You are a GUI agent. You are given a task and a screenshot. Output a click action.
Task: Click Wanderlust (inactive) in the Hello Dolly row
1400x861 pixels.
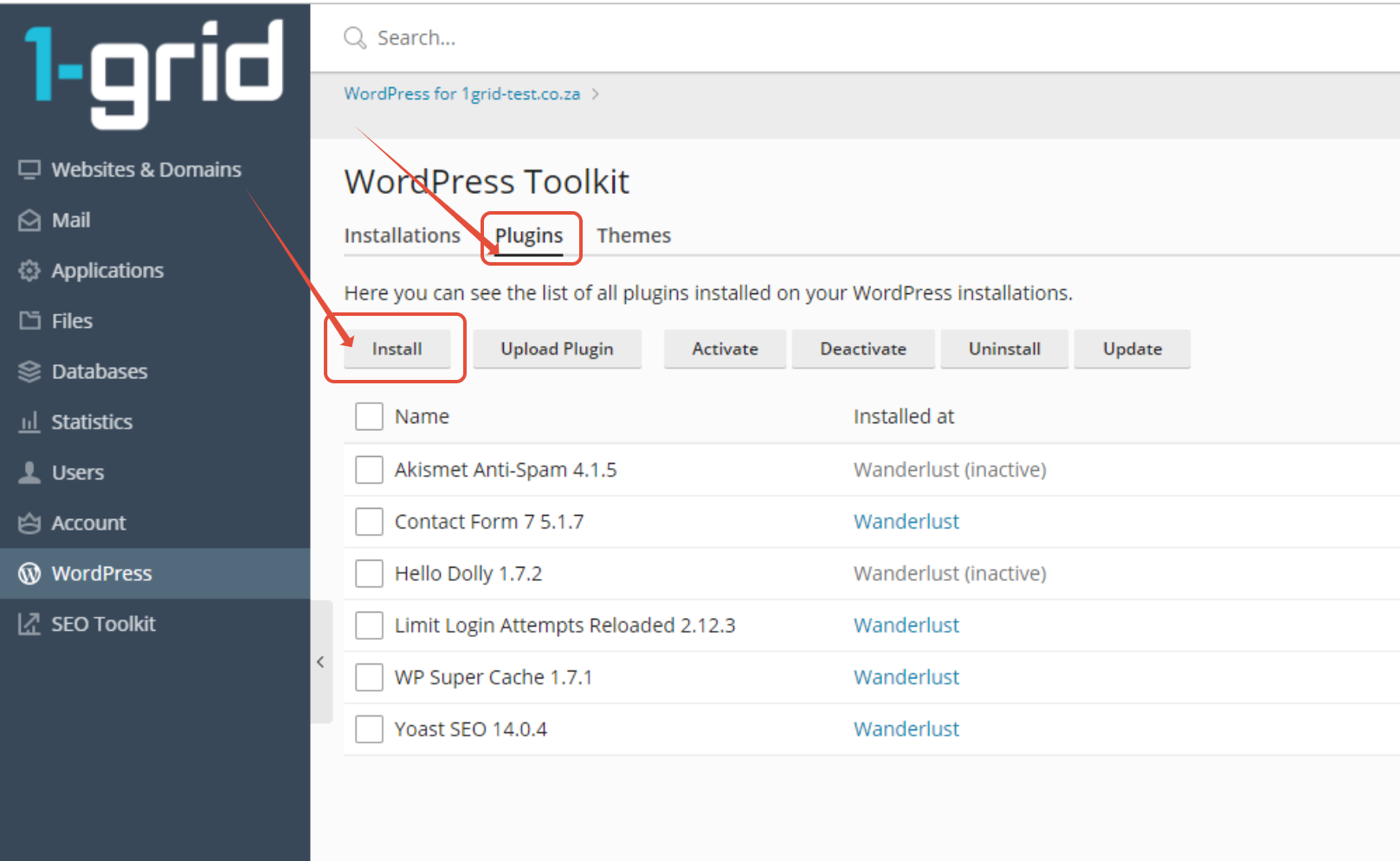coord(950,574)
